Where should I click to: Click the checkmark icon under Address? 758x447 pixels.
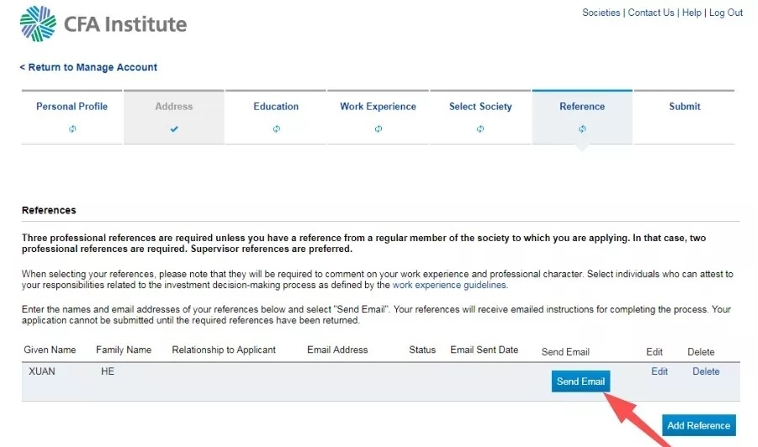[x=174, y=129]
